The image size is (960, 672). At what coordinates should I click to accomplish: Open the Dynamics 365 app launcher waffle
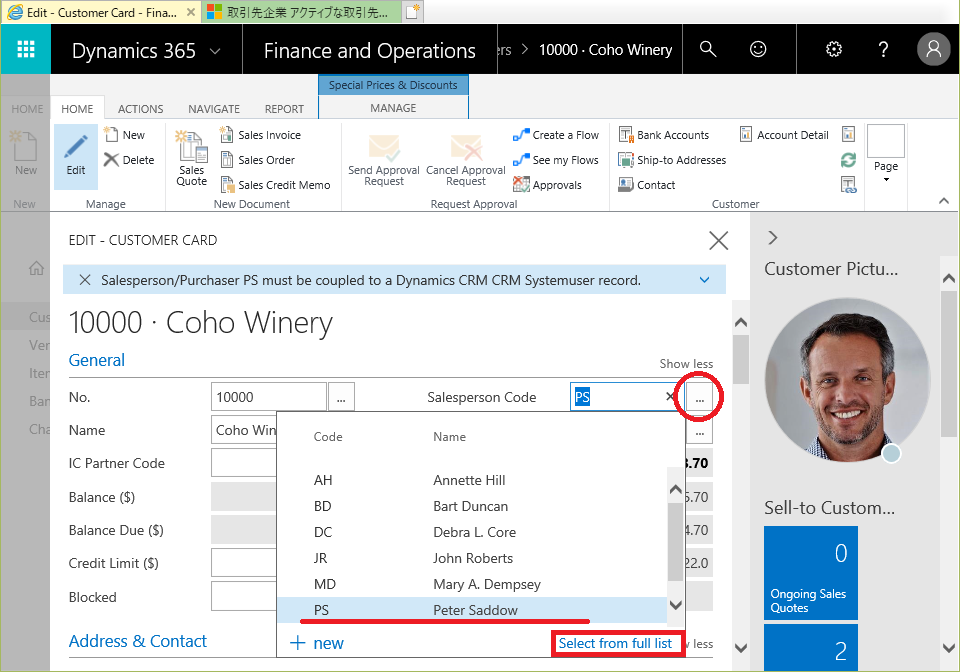(26, 49)
